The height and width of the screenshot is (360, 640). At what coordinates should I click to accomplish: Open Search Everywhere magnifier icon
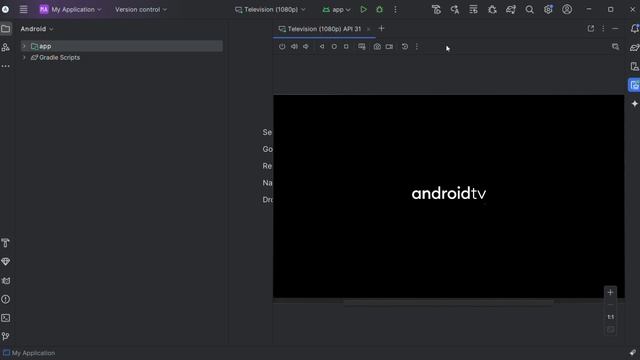pos(529,9)
